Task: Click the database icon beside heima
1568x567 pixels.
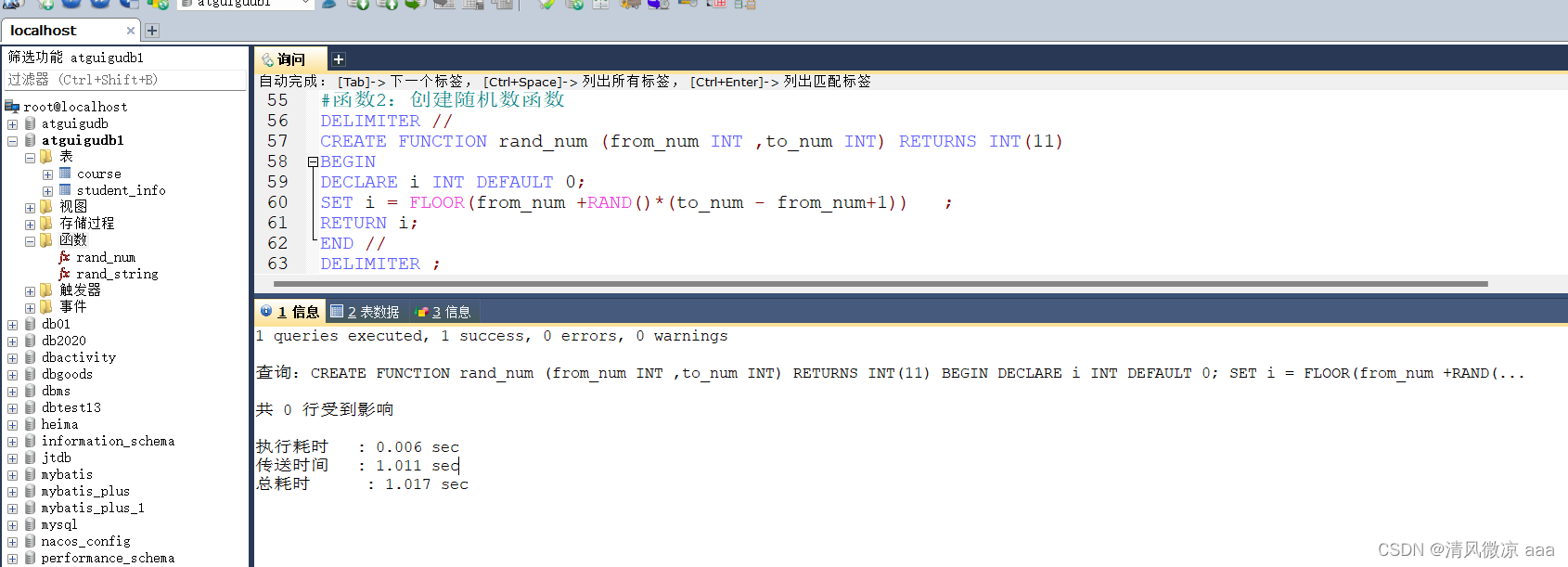Action: click(x=30, y=424)
